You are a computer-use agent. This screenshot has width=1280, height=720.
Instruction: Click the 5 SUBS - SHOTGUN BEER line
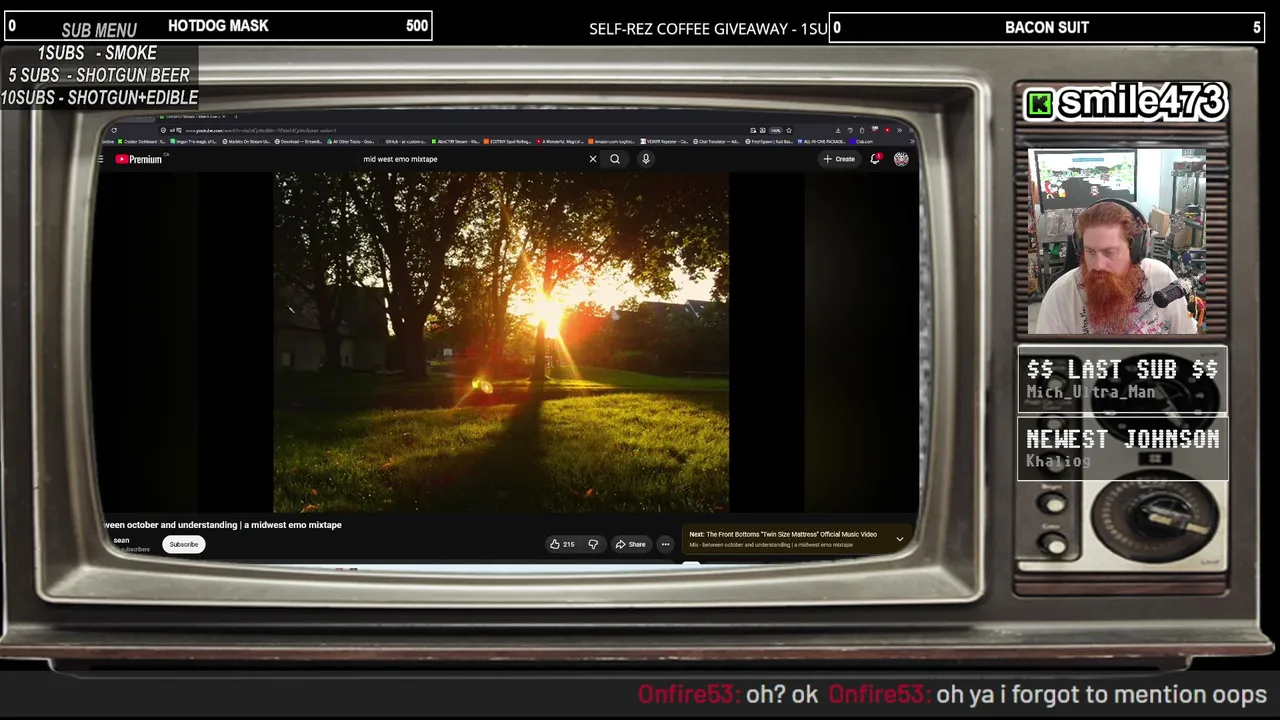click(99, 75)
